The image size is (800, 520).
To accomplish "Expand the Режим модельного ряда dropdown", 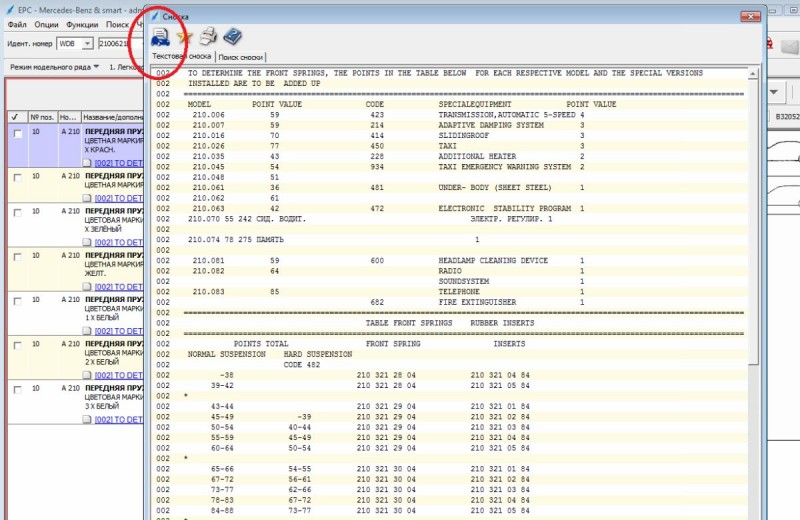I will [96, 67].
